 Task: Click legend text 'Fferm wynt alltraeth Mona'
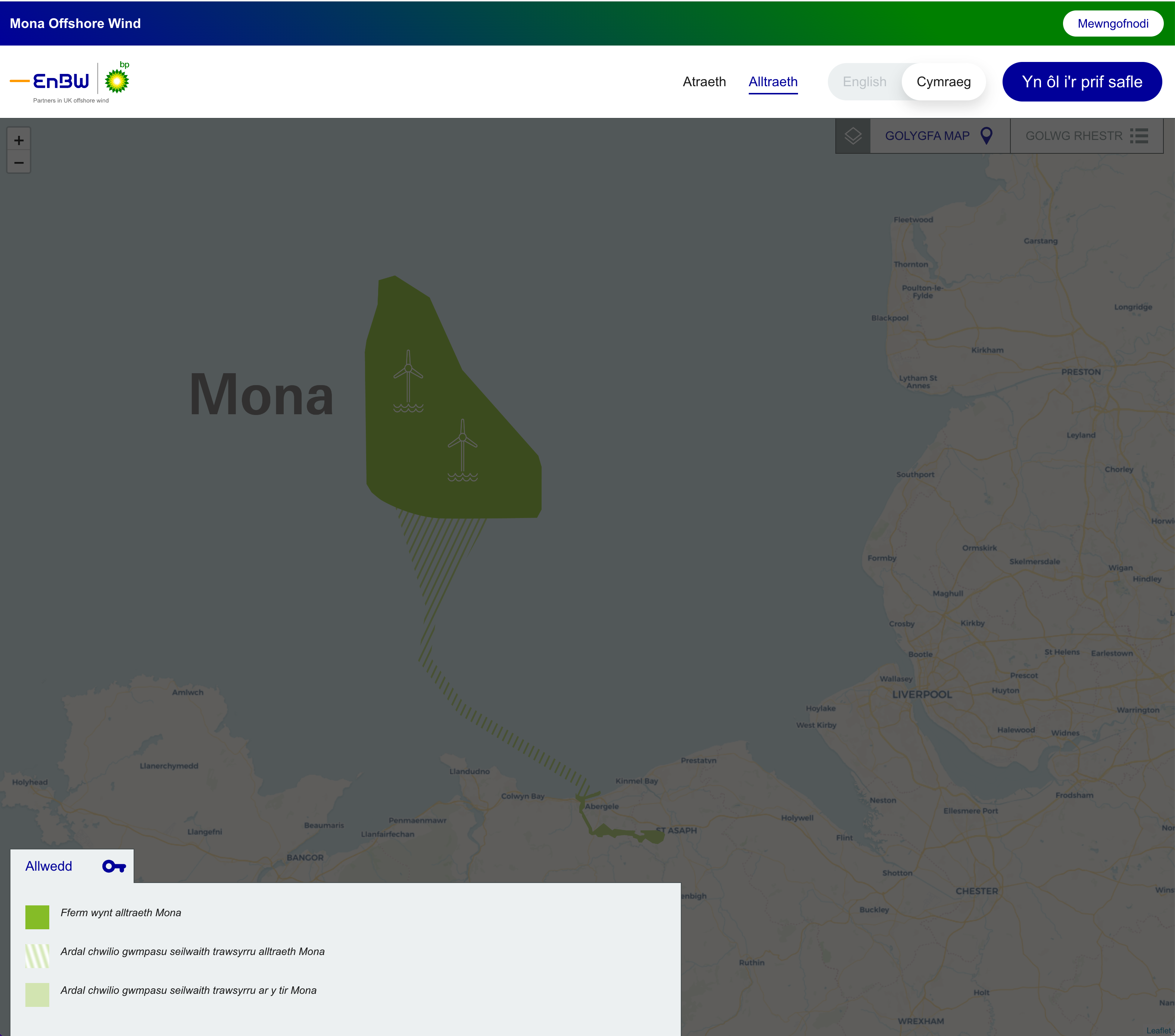121,912
